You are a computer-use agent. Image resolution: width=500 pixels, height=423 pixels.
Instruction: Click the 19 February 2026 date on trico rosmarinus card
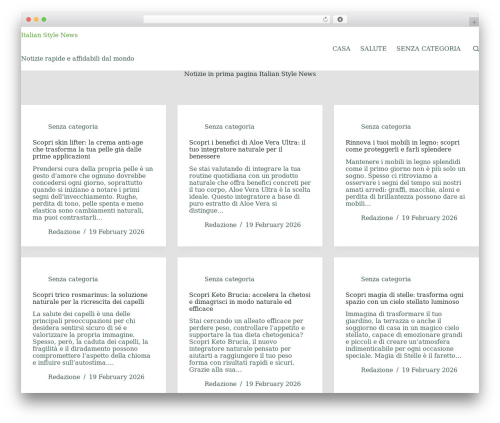tap(117, 377)
